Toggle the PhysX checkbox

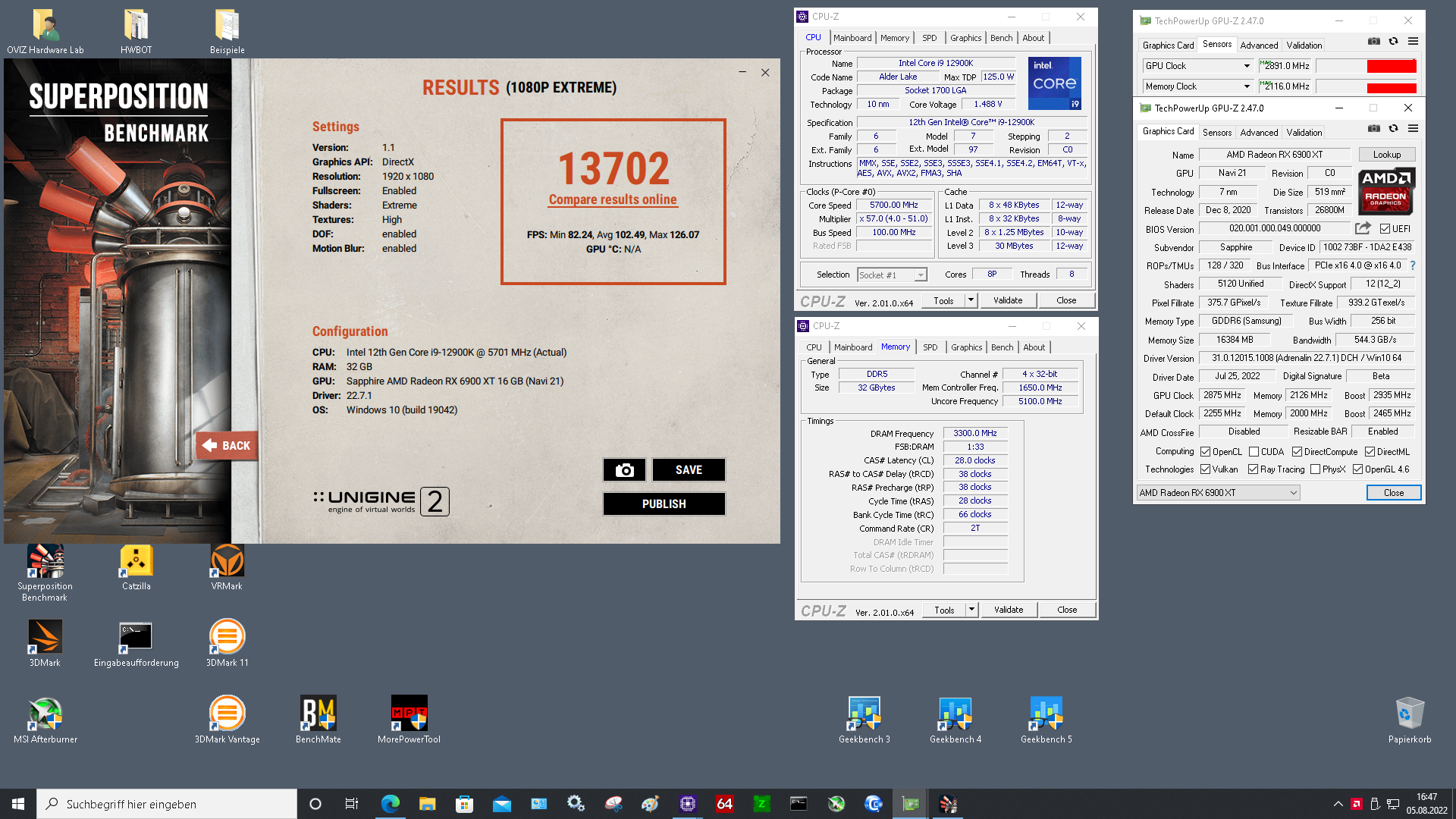(1315, 469)
